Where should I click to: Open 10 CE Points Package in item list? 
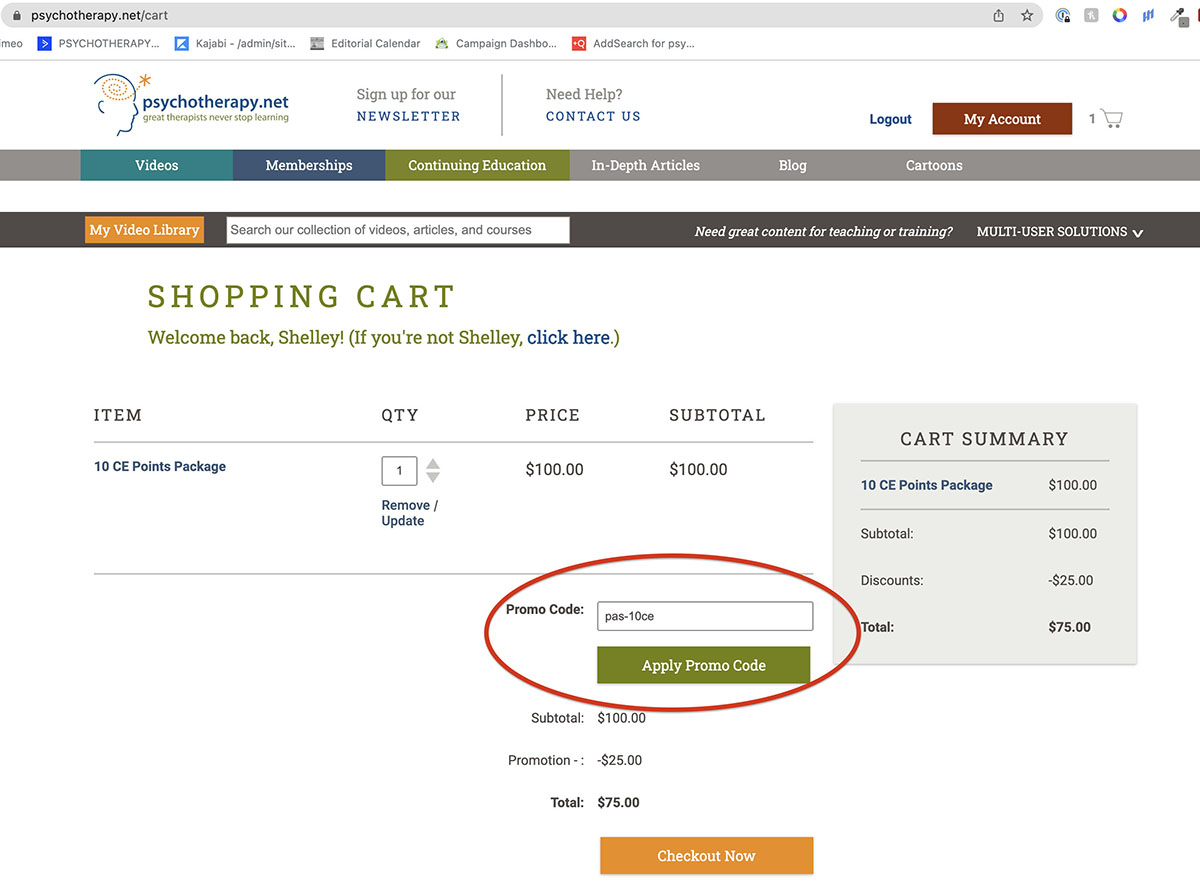point(160,466)
